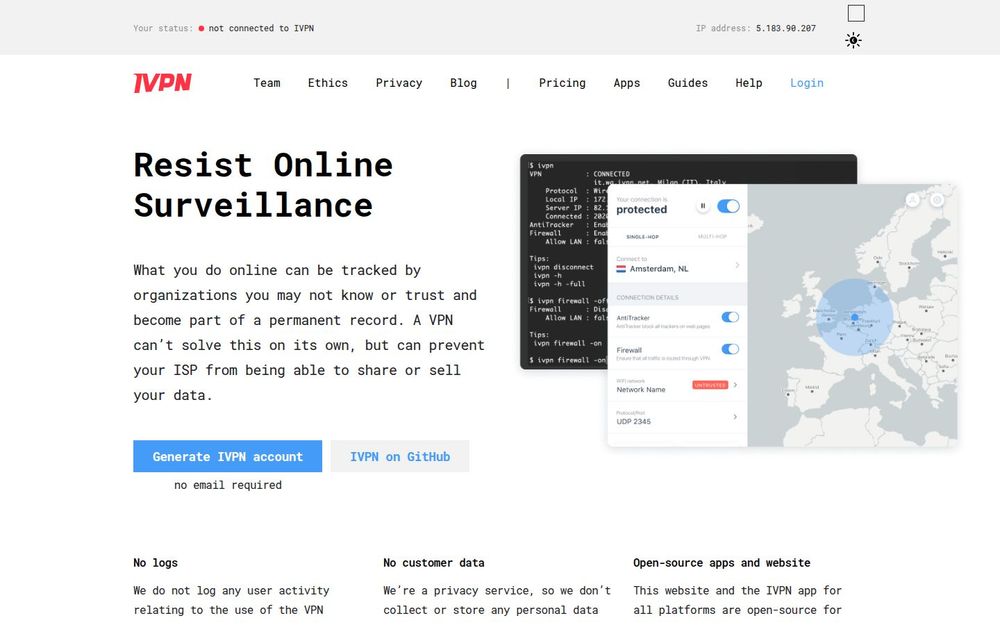Expand the Amsterdam, NL server chevron
Viewport: 1000px width, 625px height.
point(737,265)
